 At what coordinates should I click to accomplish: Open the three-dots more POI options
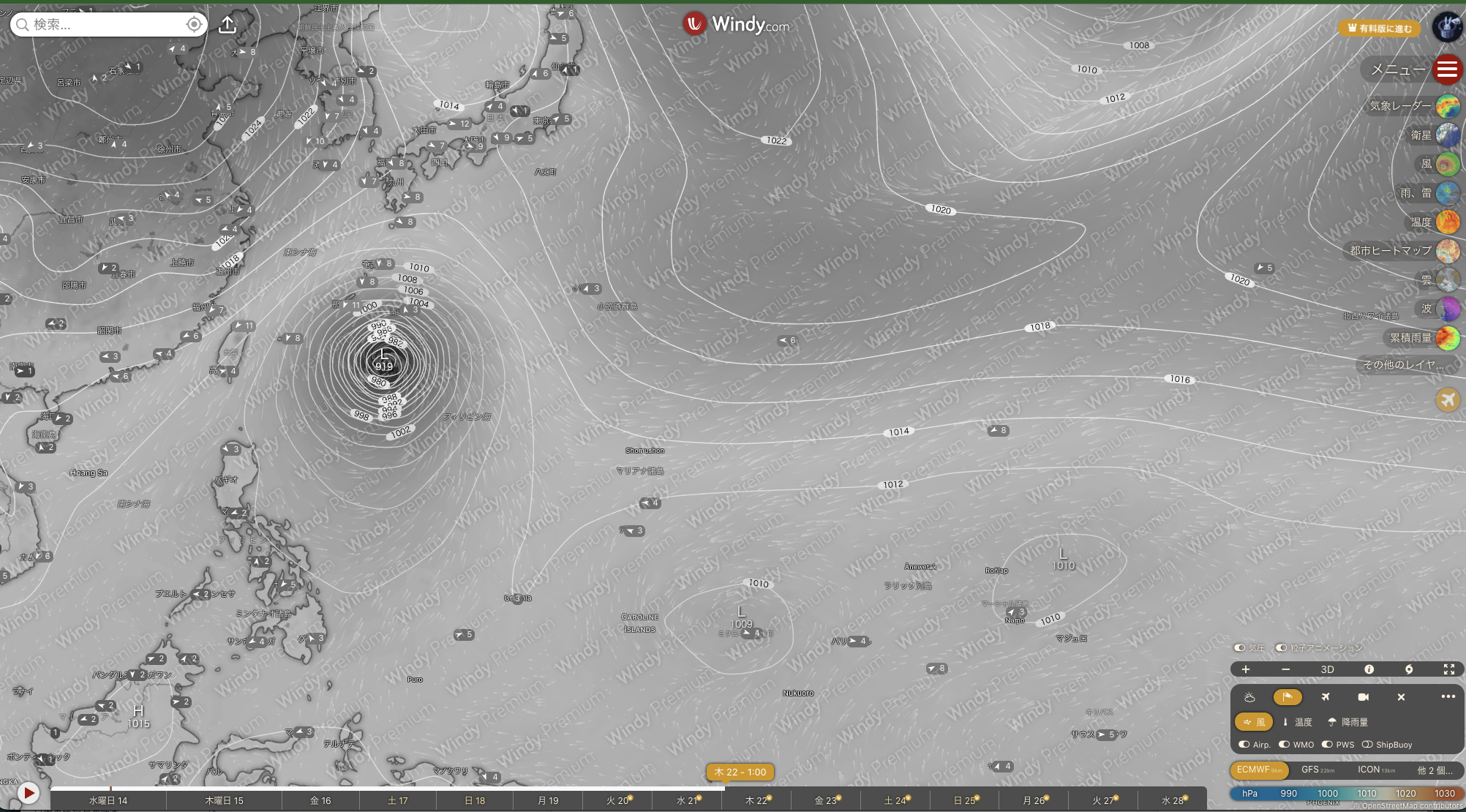click(1448, 696)
